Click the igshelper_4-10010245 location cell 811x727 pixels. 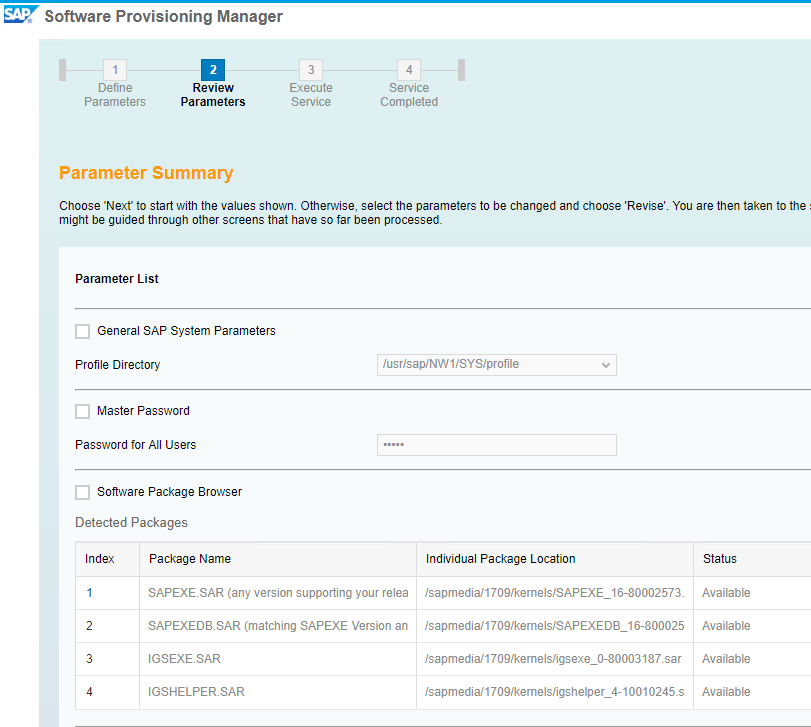point(554,692)
